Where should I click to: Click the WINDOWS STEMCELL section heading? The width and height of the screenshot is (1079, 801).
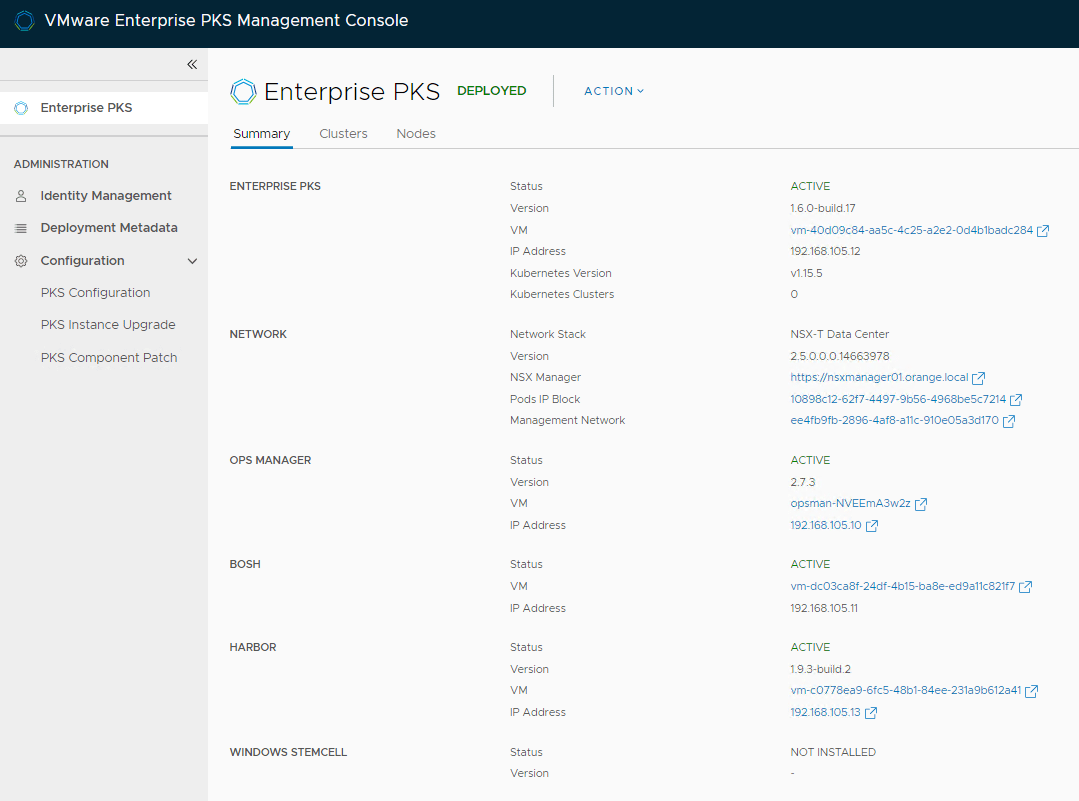[x=288, y=752]
